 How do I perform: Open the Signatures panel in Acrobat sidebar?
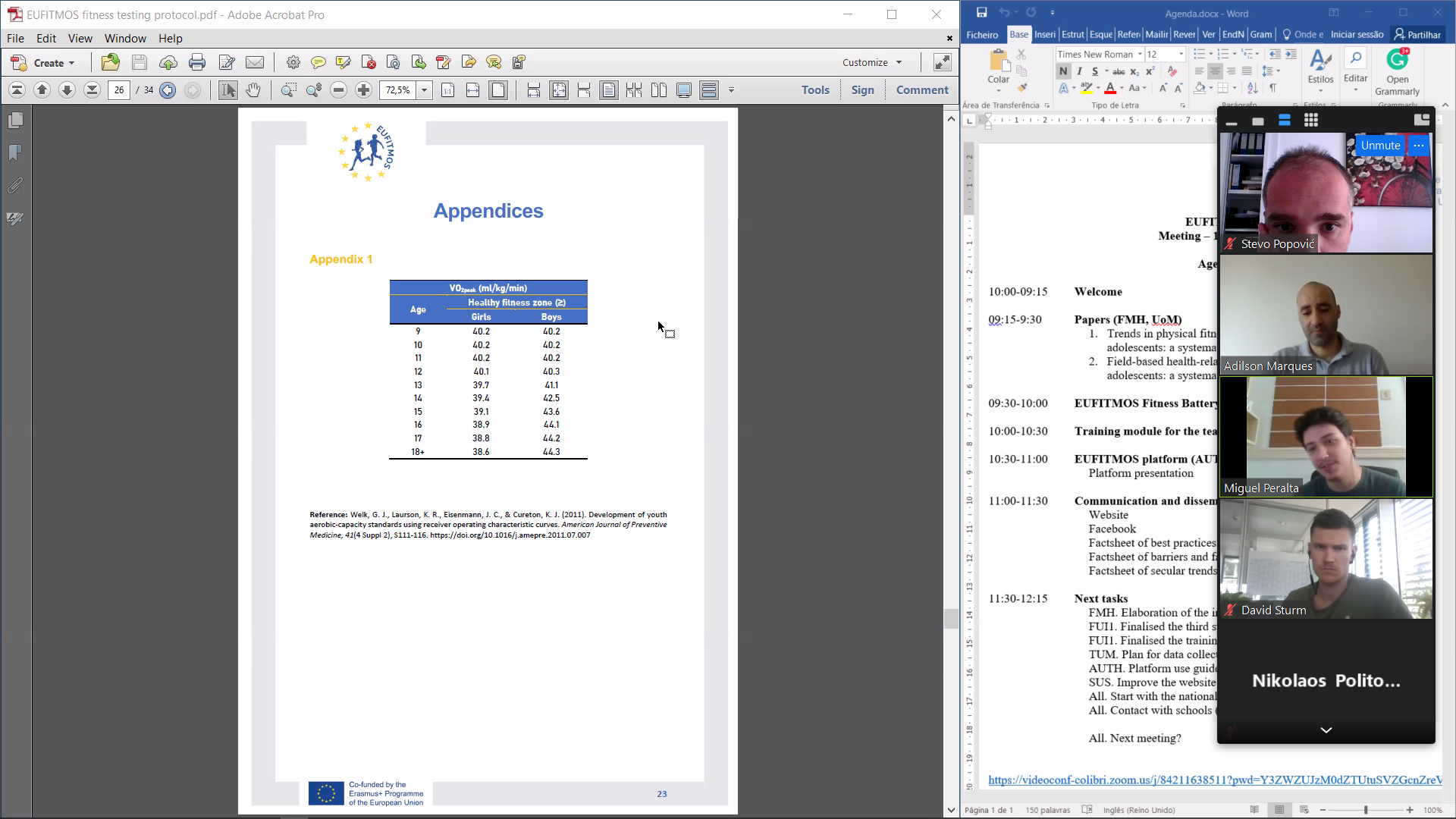16,218
